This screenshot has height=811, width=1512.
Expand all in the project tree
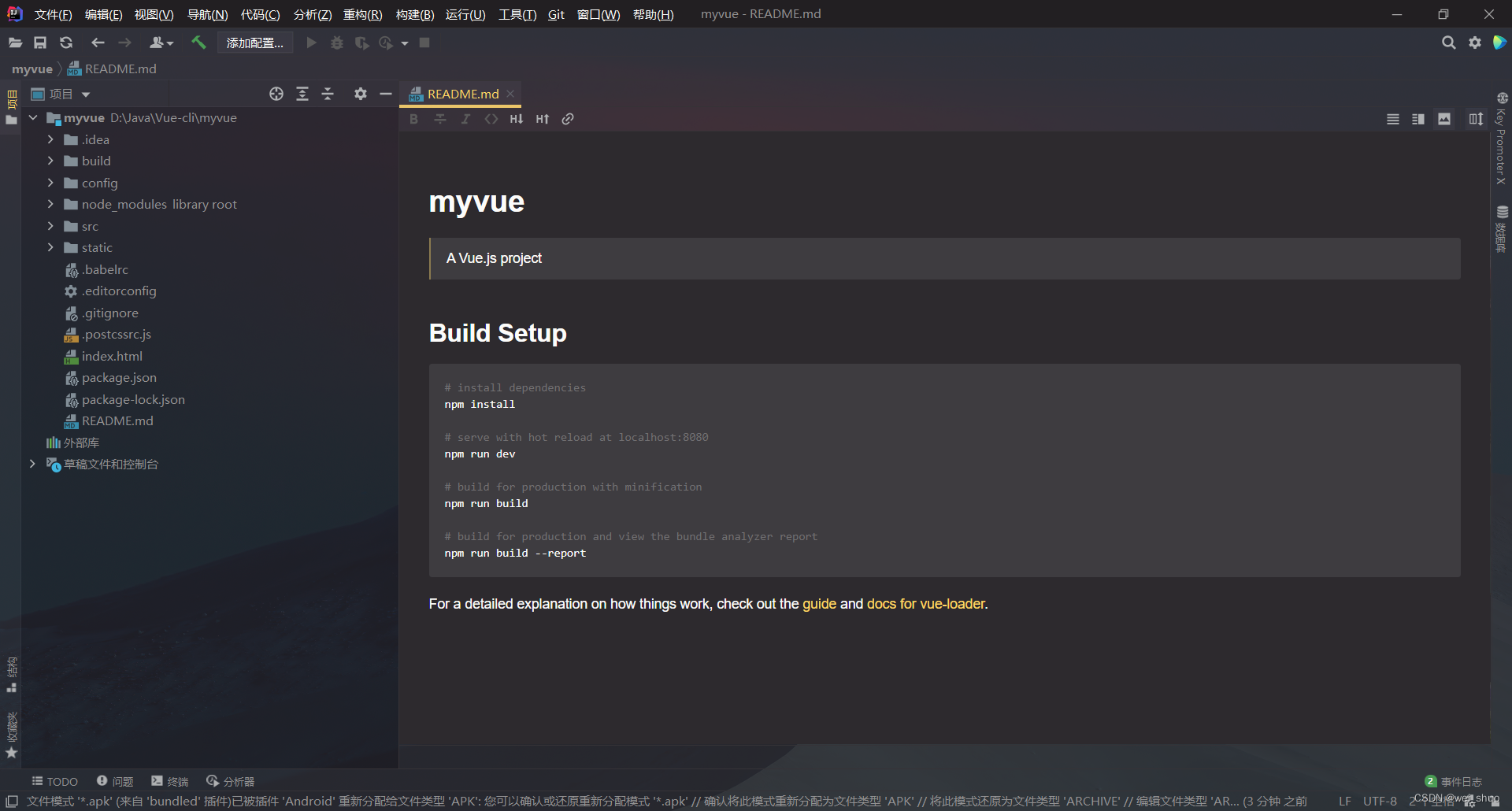[302, 94]
